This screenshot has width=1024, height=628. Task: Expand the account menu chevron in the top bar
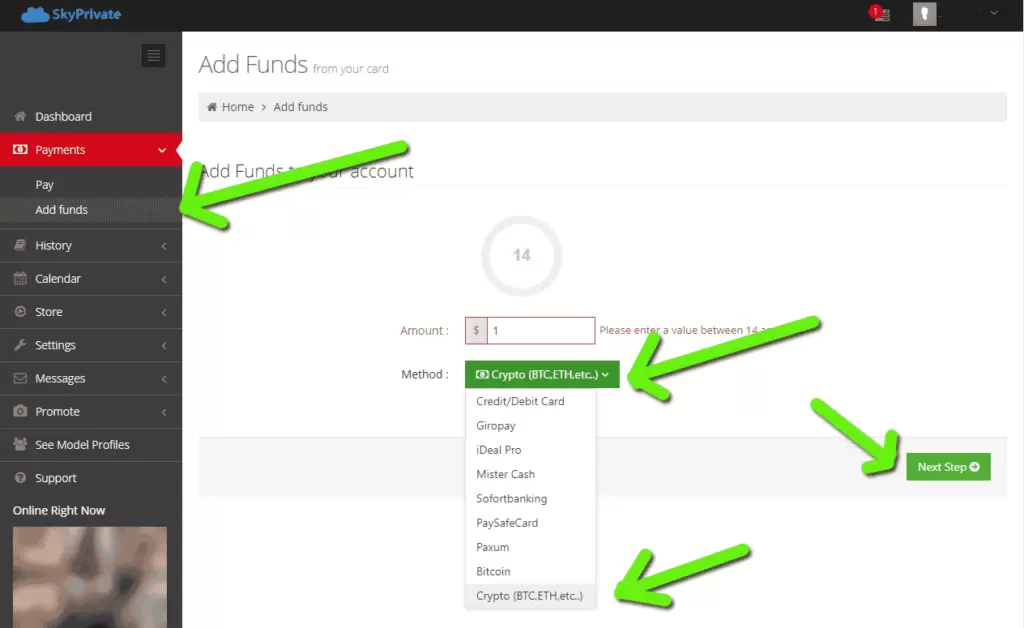point(994,12)
